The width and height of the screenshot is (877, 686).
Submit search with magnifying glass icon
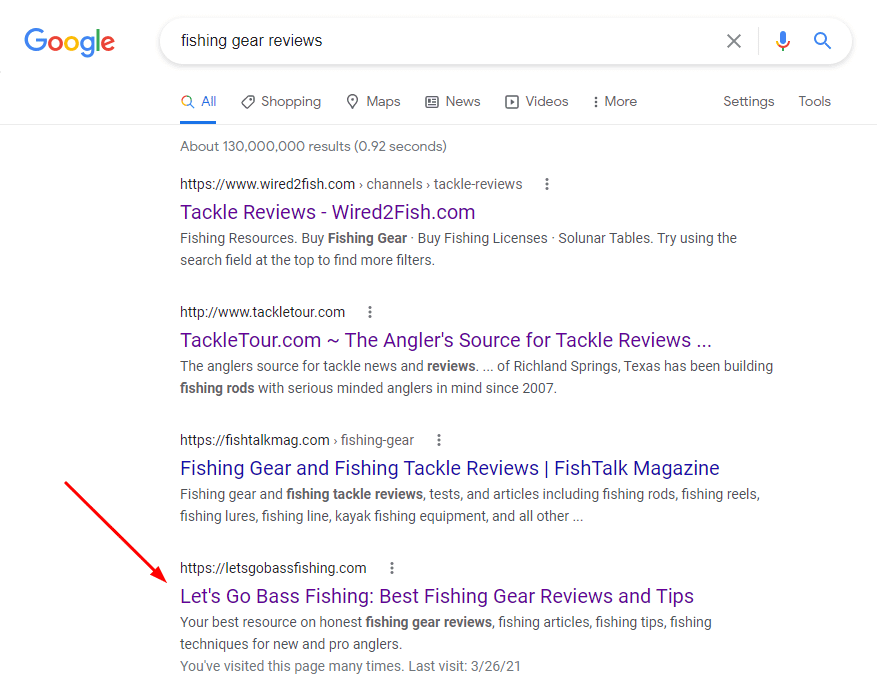point(822,40)
